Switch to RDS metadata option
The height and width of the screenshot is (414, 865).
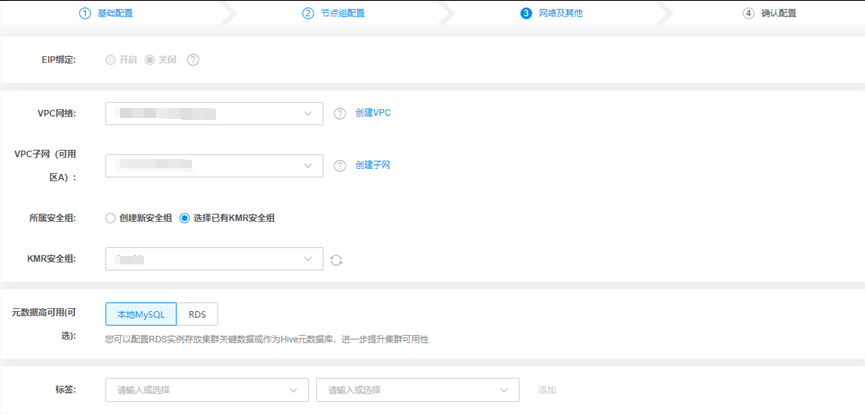point(197,314)
